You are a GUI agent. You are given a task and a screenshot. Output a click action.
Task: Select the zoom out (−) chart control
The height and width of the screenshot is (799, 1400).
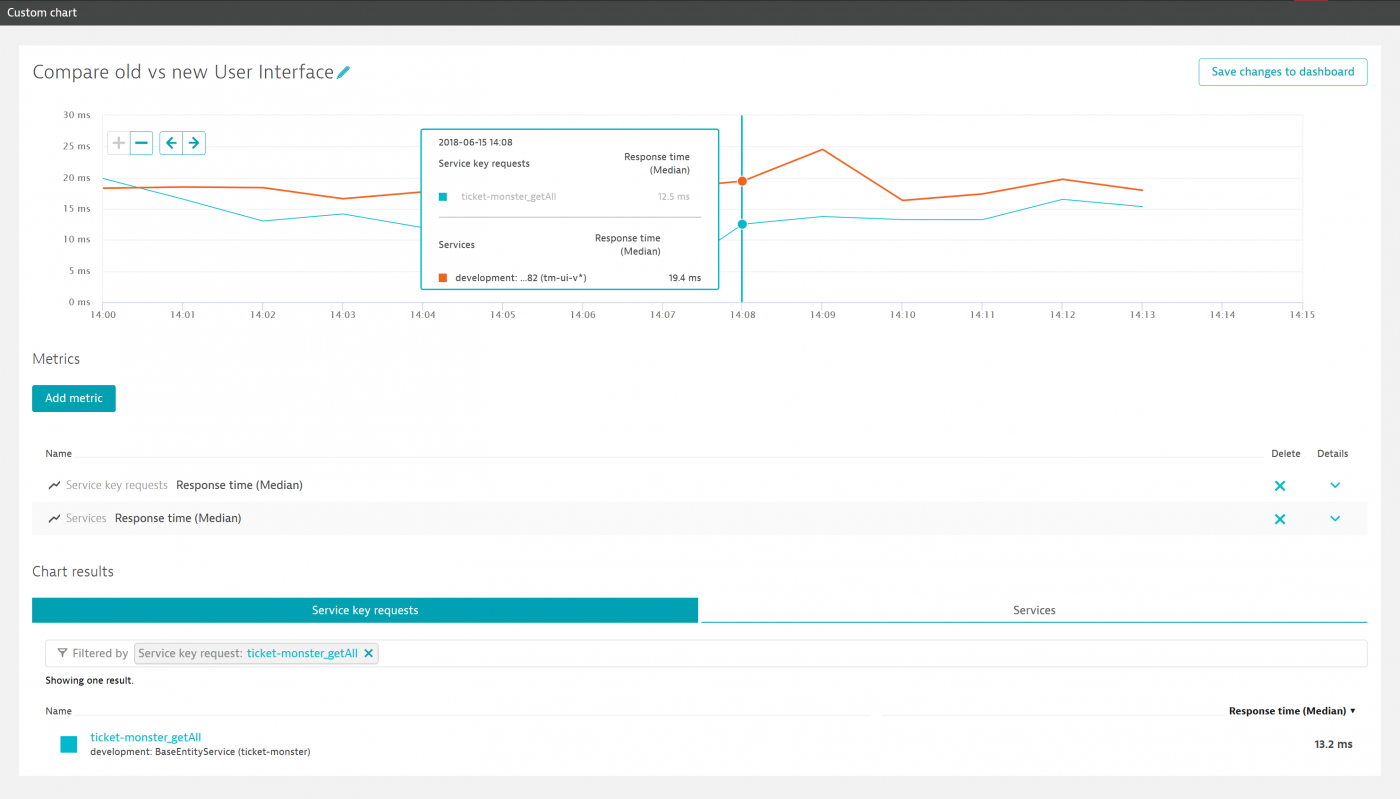[141, 142]
